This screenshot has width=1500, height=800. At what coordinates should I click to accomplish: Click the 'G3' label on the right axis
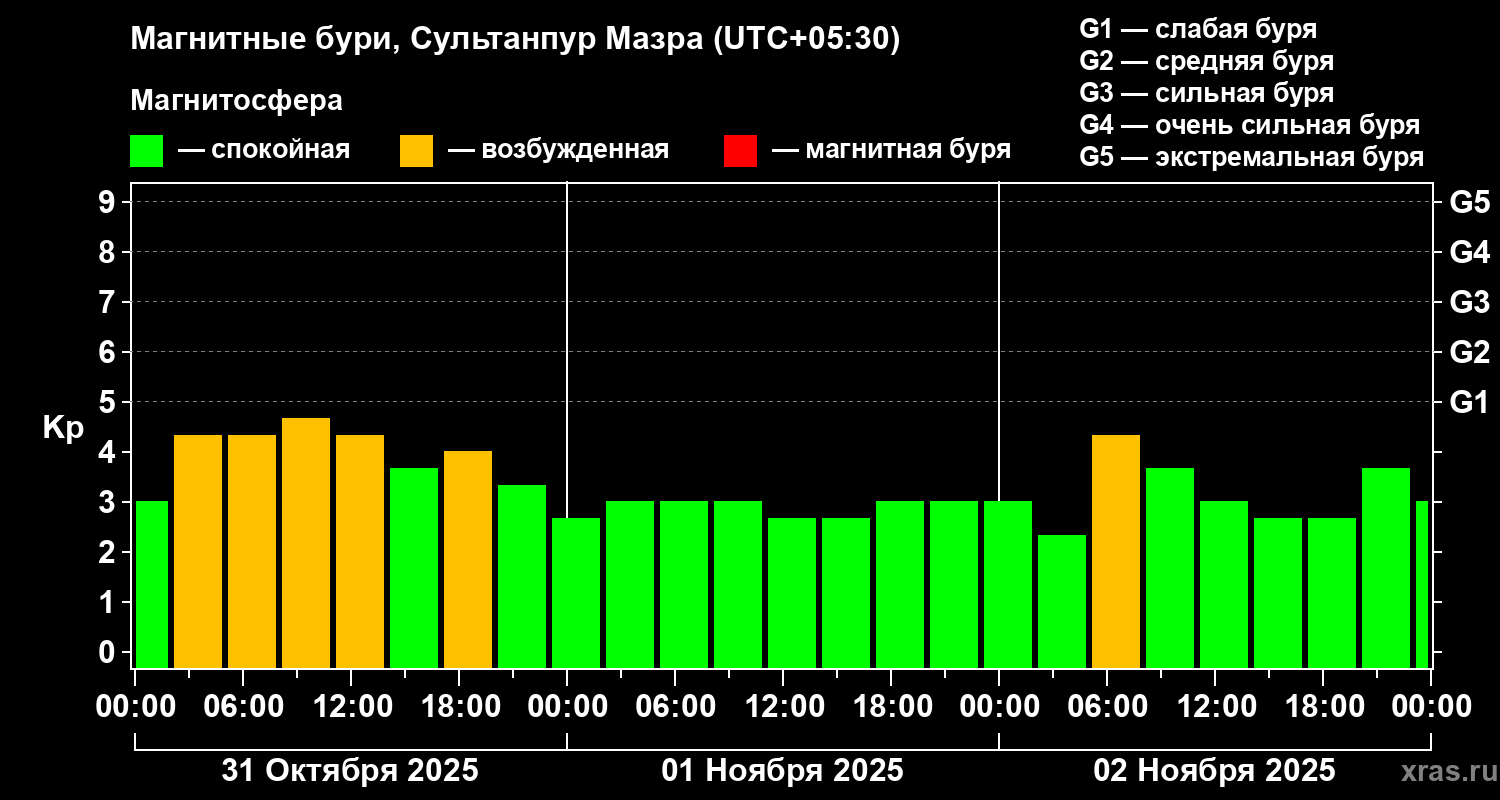pyautogui.click(x=1469, y=302)
